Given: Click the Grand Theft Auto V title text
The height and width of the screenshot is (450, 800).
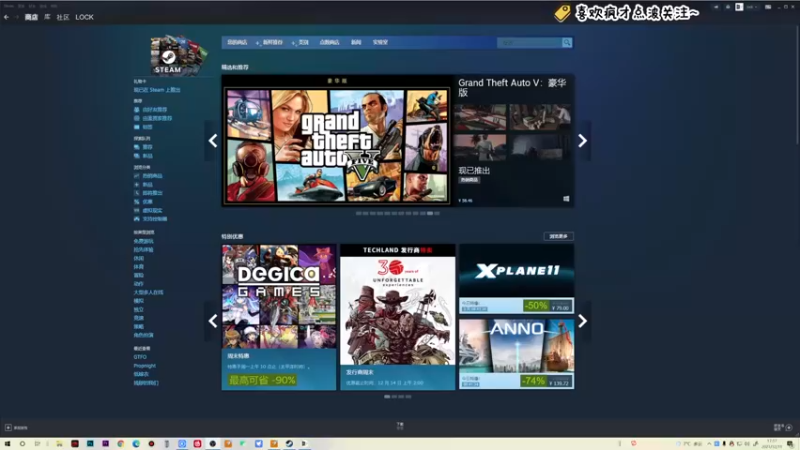Looking at the screenshot, I should pyautogui.click(x=512, y=87).
